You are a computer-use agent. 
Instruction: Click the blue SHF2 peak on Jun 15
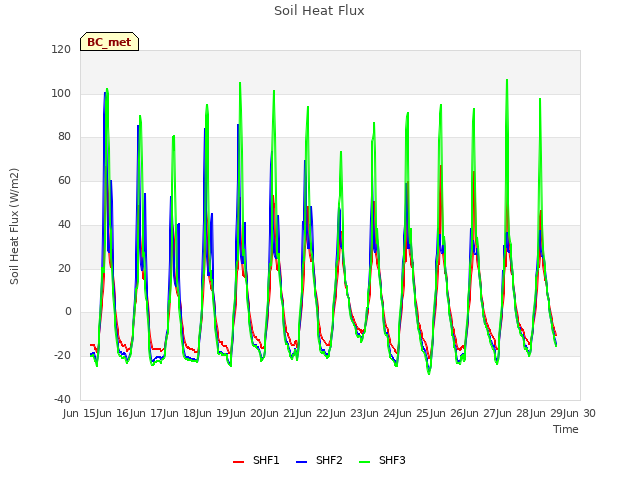click(x=104, y=93)
